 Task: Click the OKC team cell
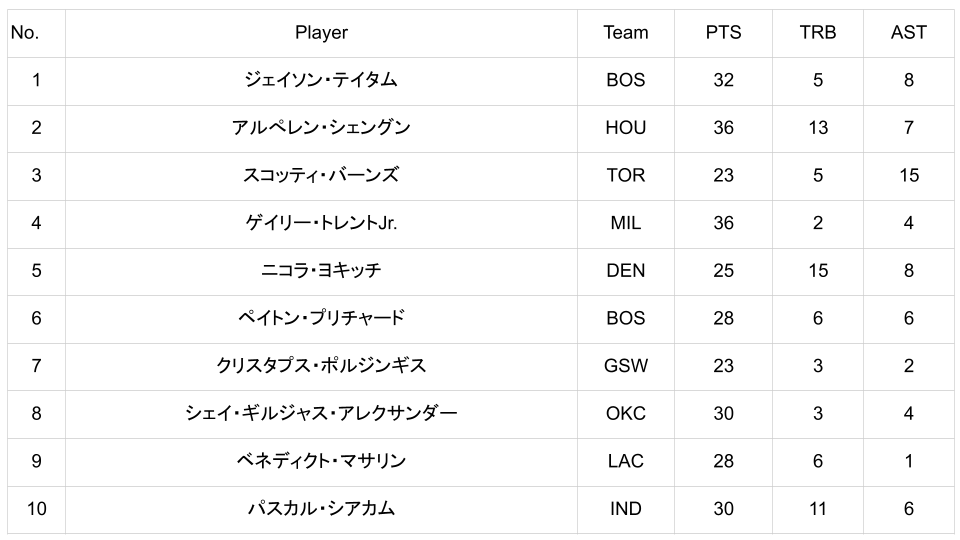tap(625, 413)
